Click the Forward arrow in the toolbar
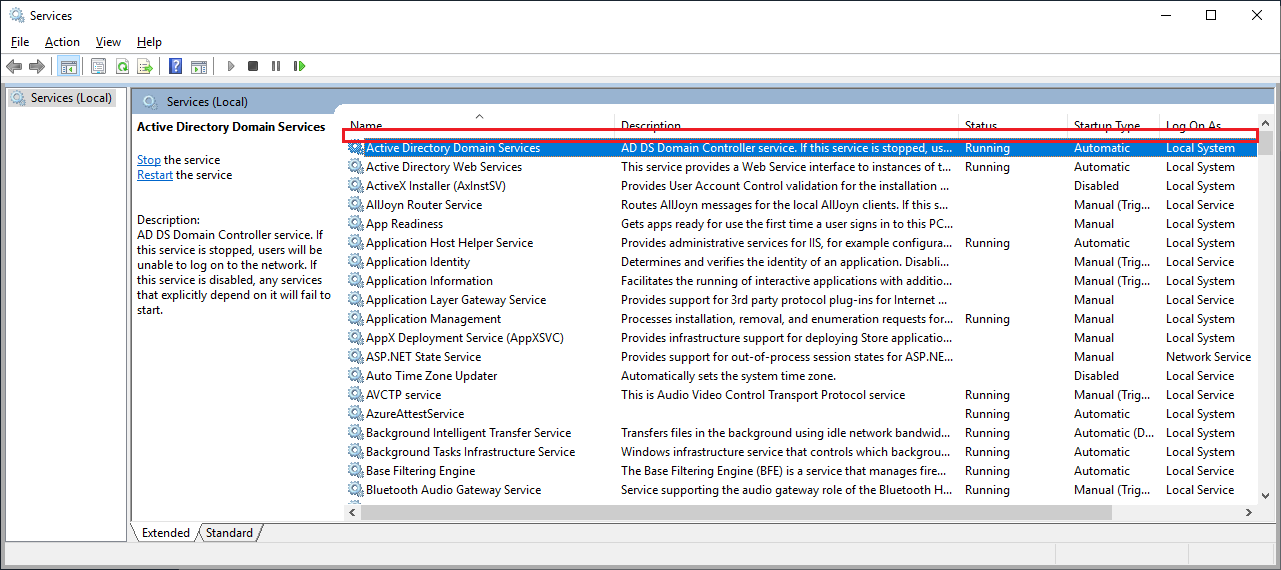Screen dimensions: 1281x570 [x=37, y=66]
